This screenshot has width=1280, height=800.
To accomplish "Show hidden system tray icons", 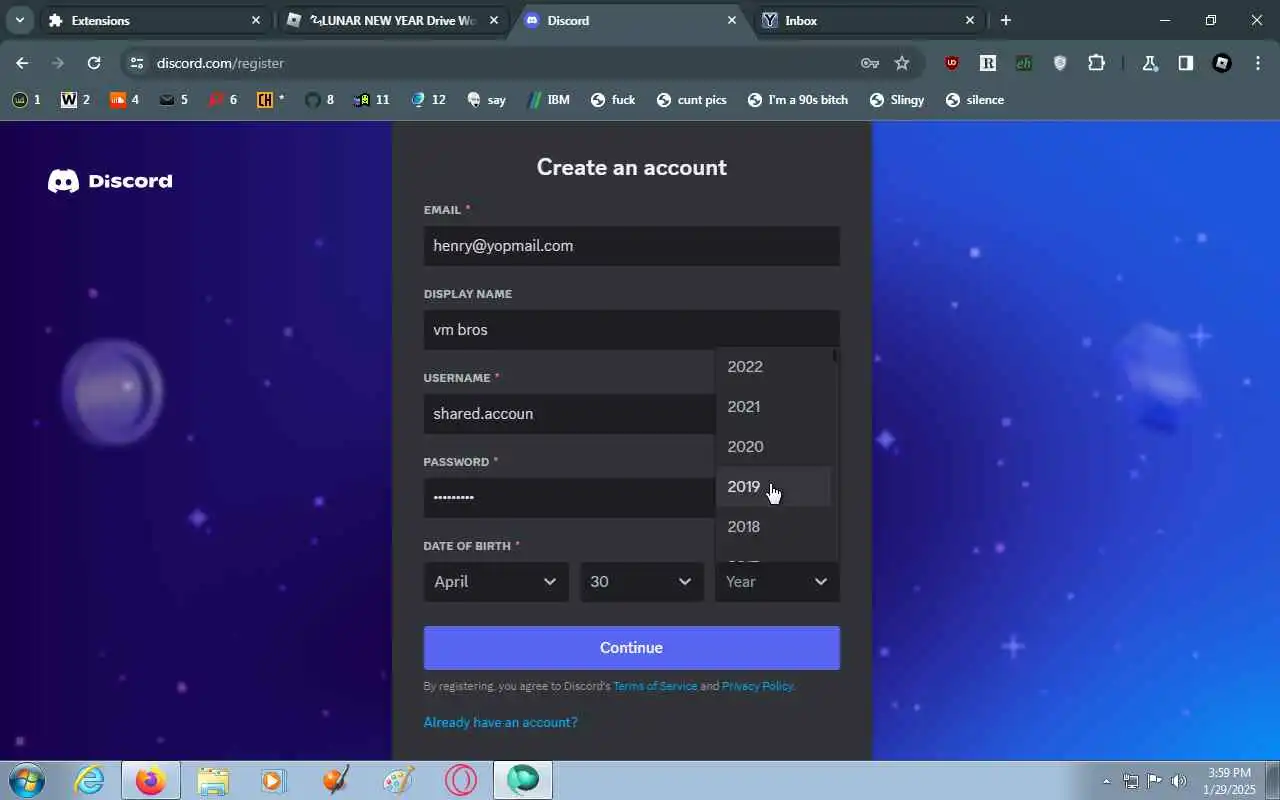I will point(1106,781).
